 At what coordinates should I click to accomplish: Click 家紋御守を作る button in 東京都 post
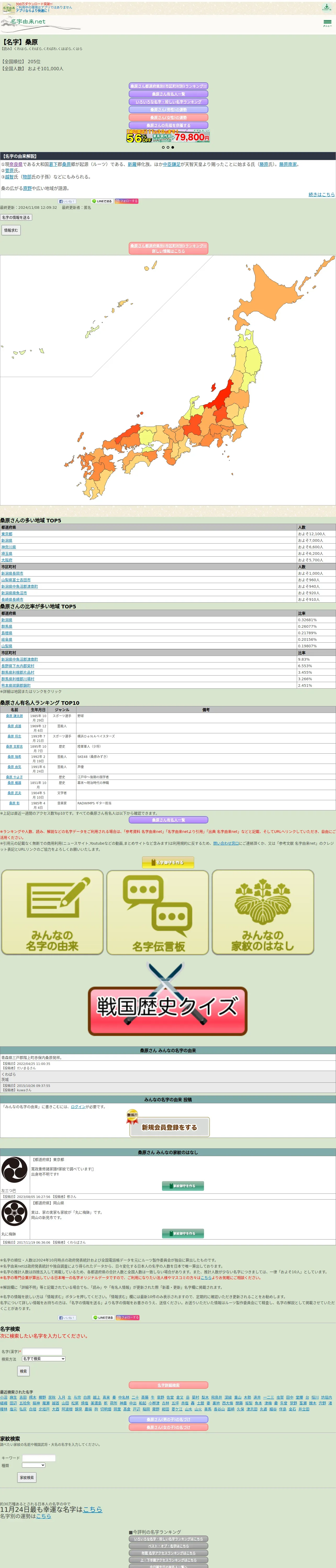[183, 1186]
